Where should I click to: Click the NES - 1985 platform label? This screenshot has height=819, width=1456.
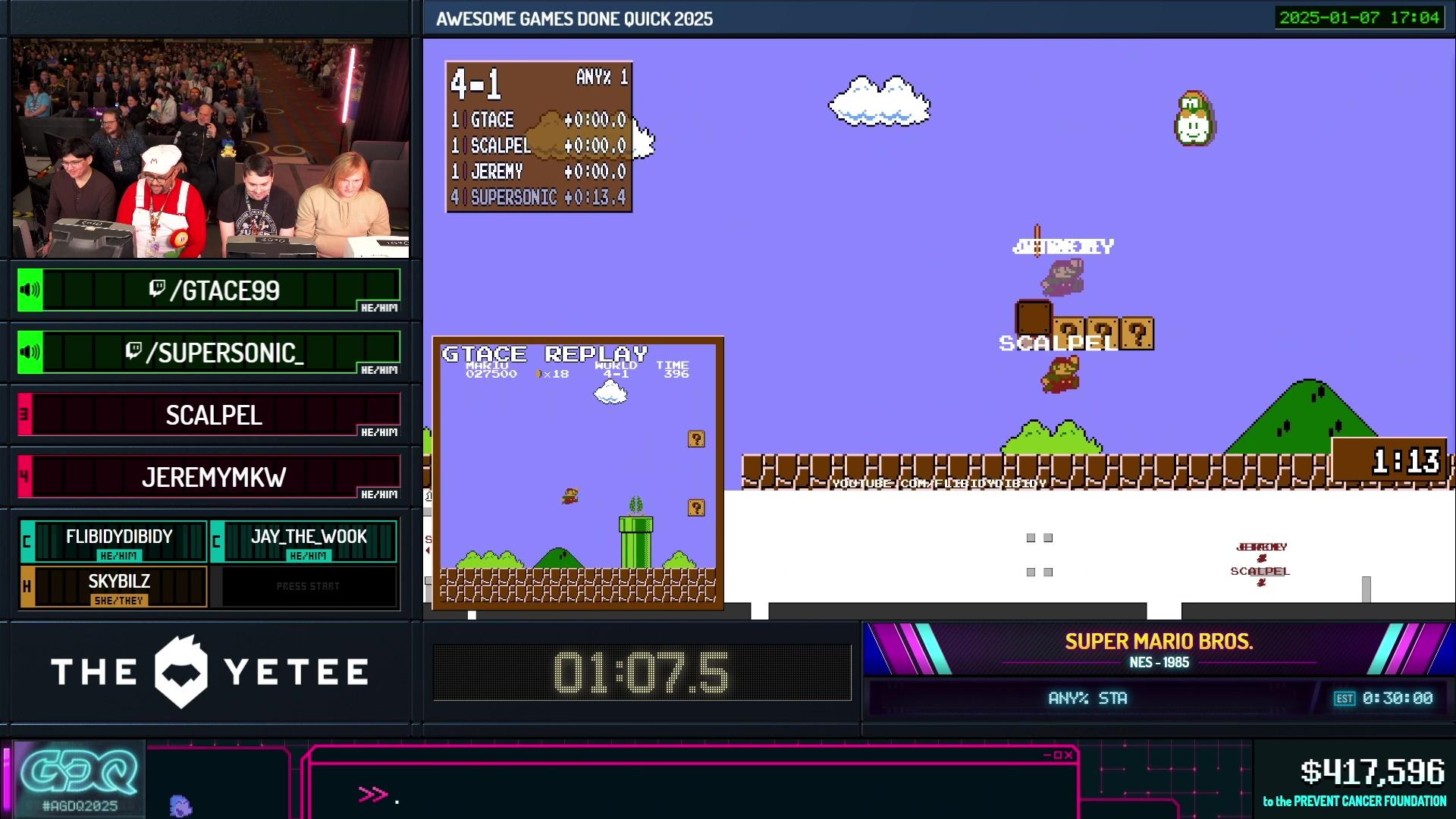(x=1159, y=662)
